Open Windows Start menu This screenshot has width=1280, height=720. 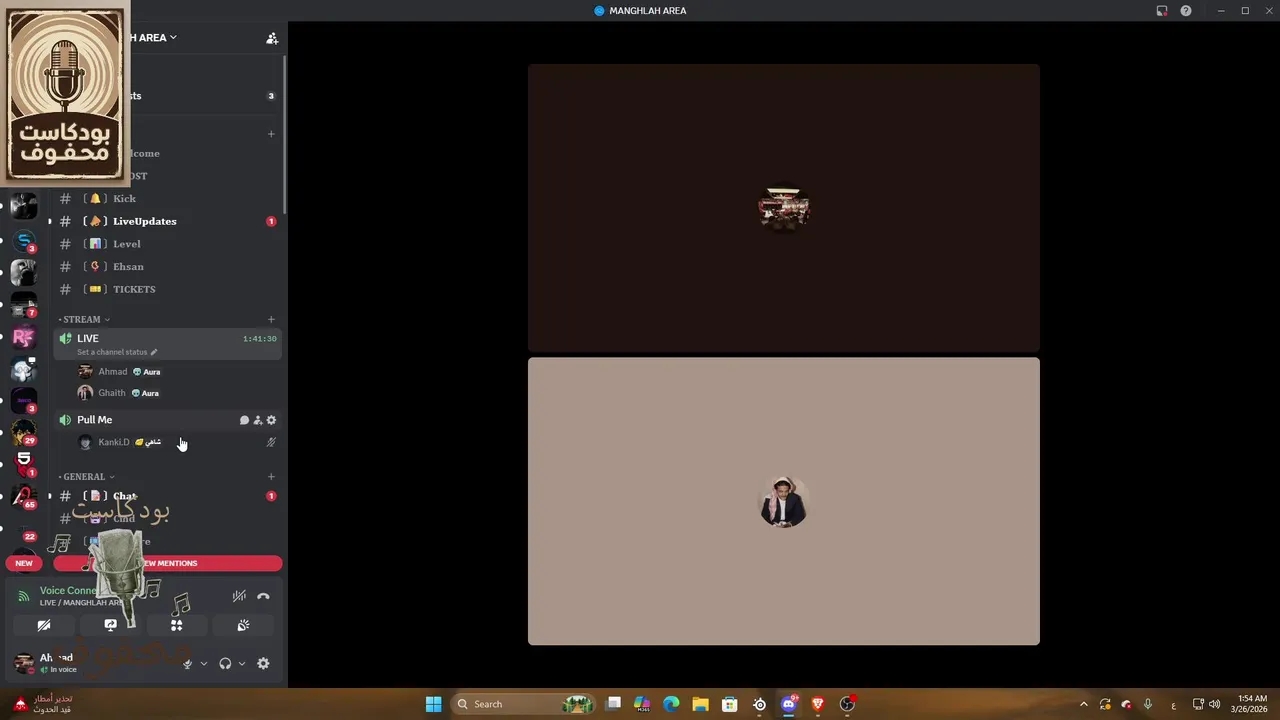(433, 704)
